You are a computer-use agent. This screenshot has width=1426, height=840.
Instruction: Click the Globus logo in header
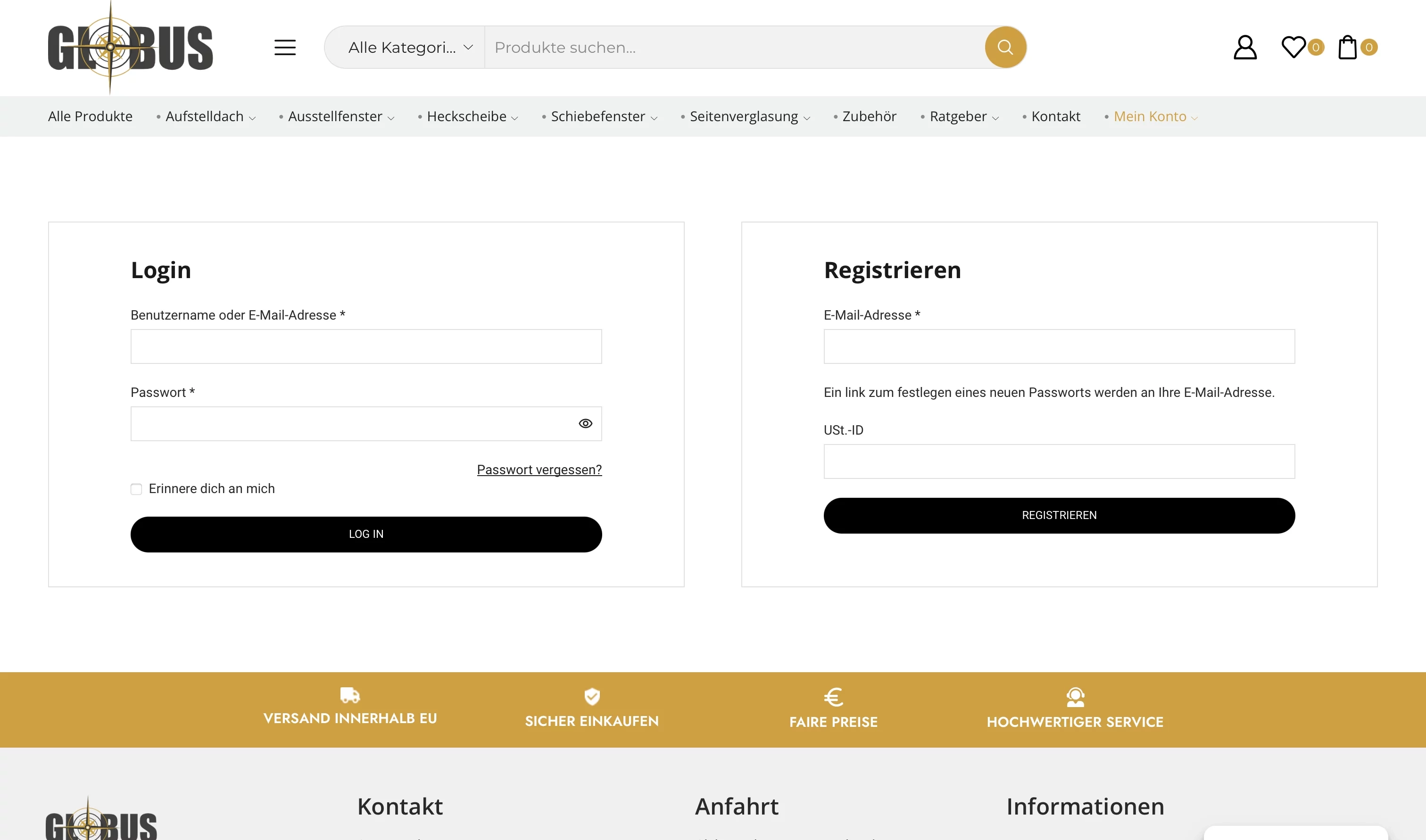click(x=130, y=48)
